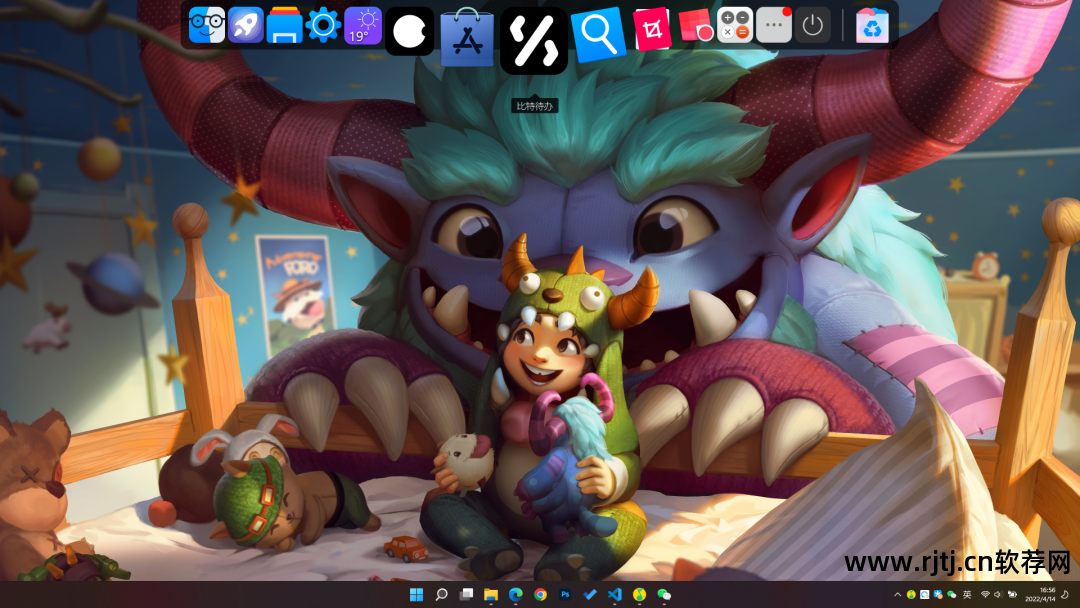Viewport: 1080px width, 608px height.
Task: Open the Finder-style face icon in the dock
Action: 207,25
